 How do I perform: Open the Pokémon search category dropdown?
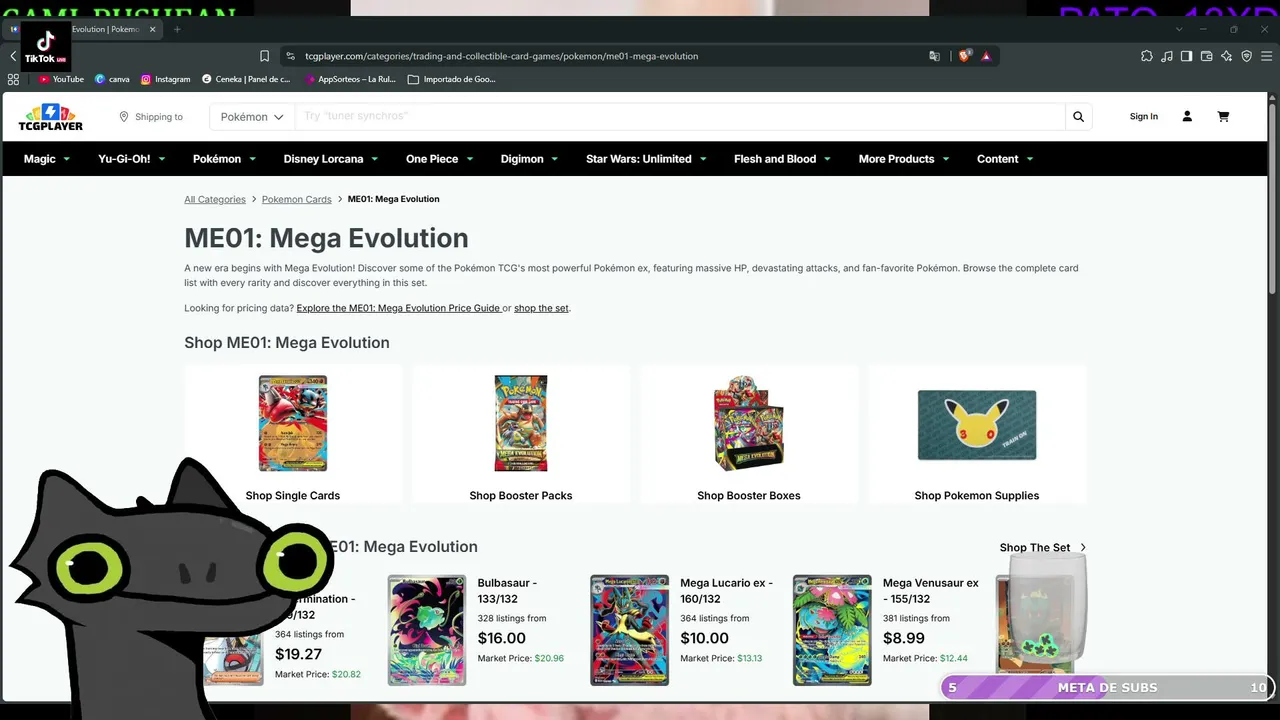click(x=252, y=117)
